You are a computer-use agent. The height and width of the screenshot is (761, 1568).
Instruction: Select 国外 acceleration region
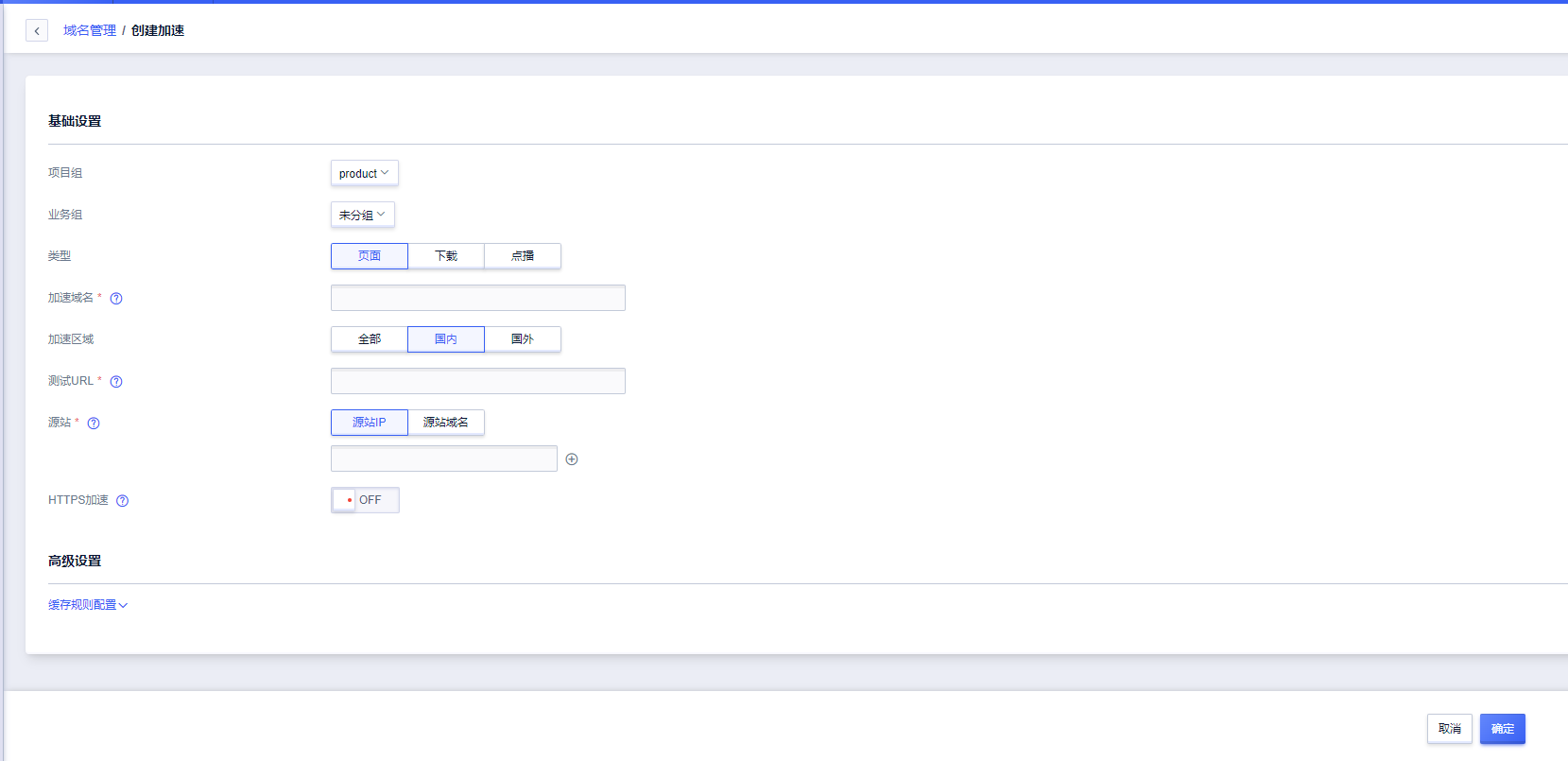(523, 339)
